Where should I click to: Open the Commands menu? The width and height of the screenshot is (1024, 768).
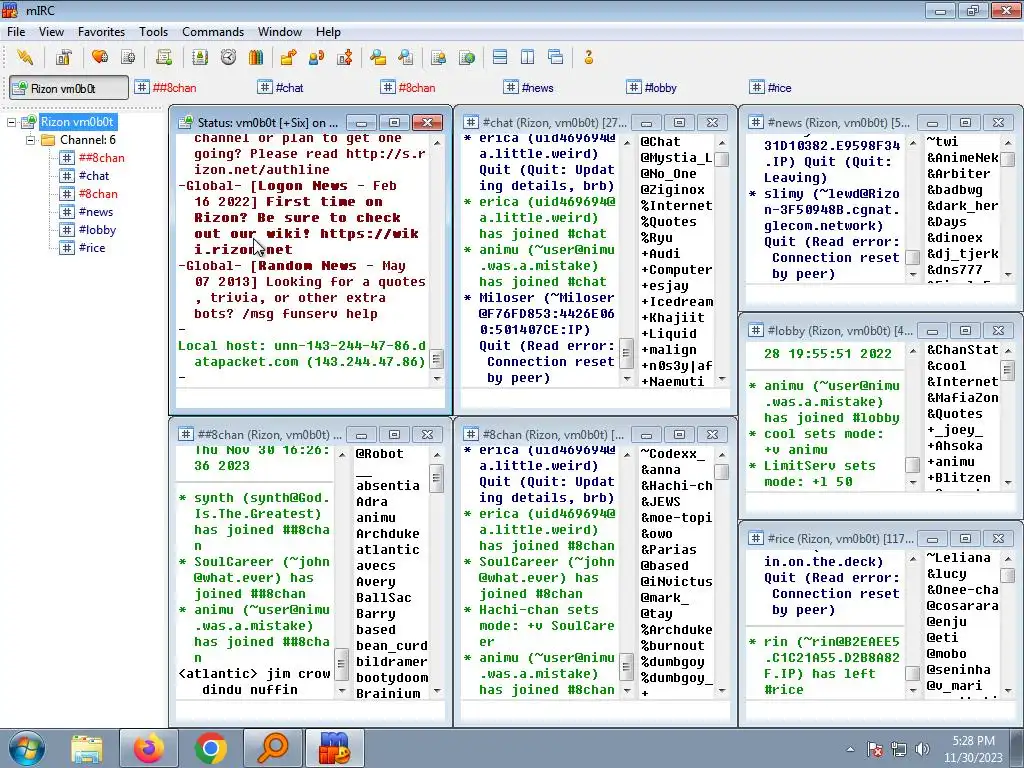pos(213,31)
